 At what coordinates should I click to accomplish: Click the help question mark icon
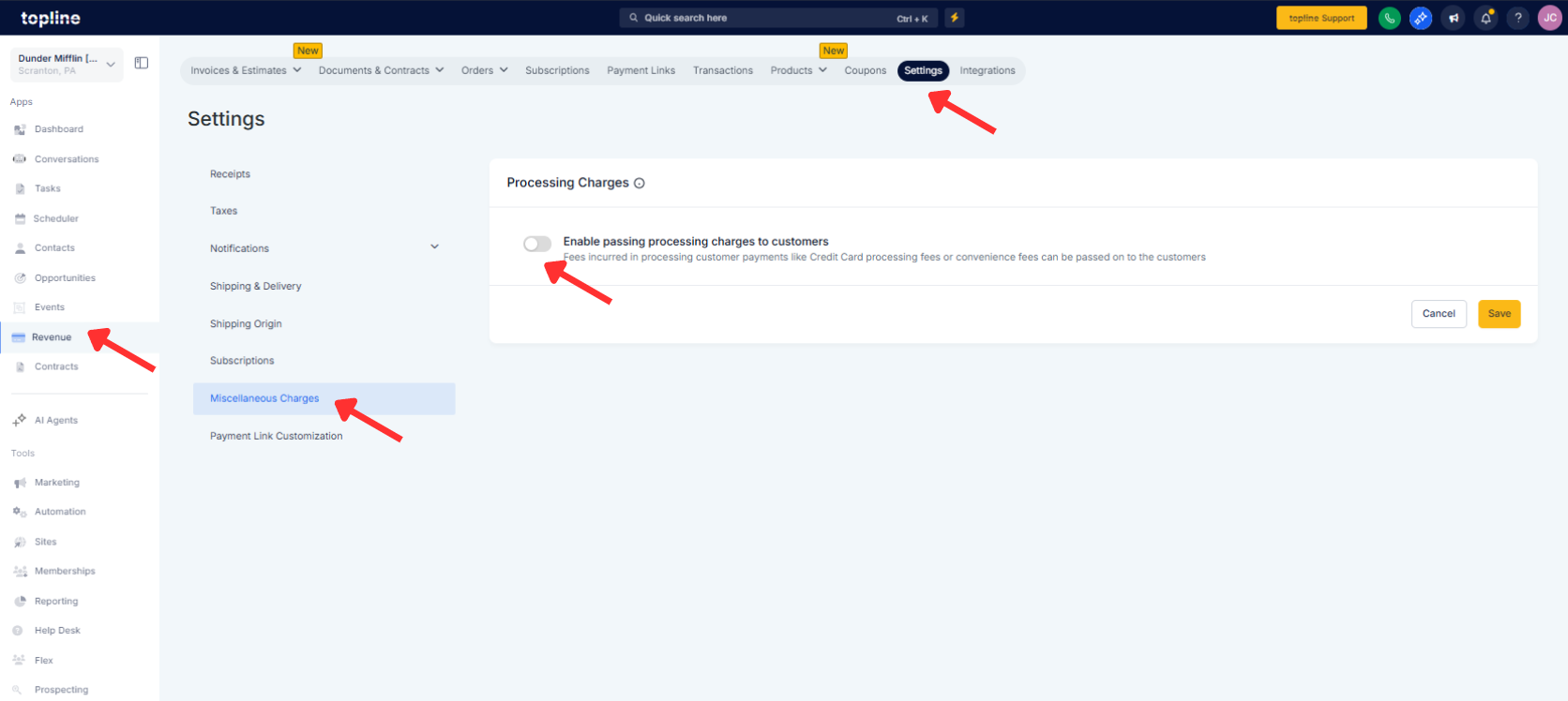click(1518, 18)
